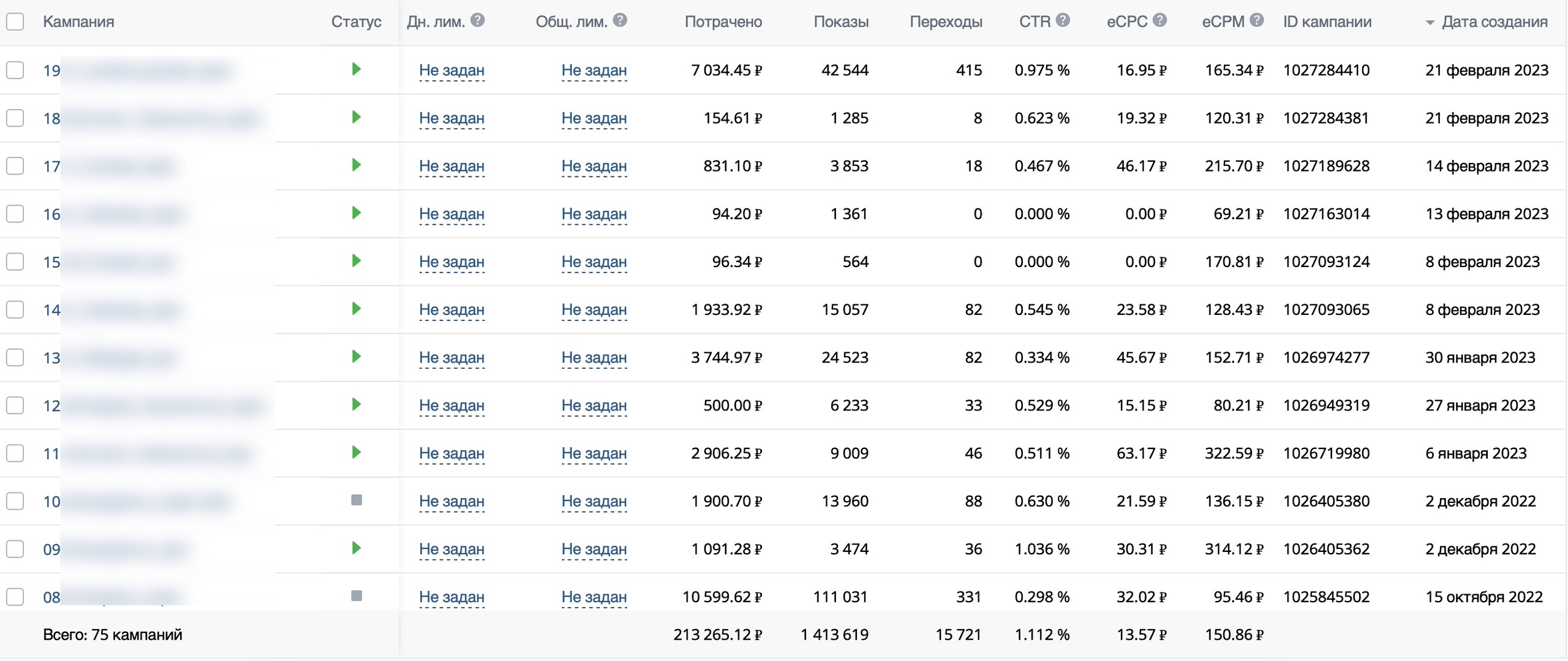Image resolution: width=1568 pixels, height=661 pixels.
Task: Click the gray stopped status of campaign 08
Action: tap(356, 596)
